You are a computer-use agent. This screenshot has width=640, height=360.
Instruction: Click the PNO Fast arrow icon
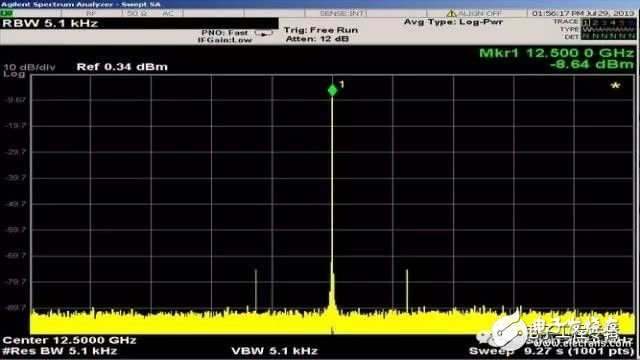263,33
